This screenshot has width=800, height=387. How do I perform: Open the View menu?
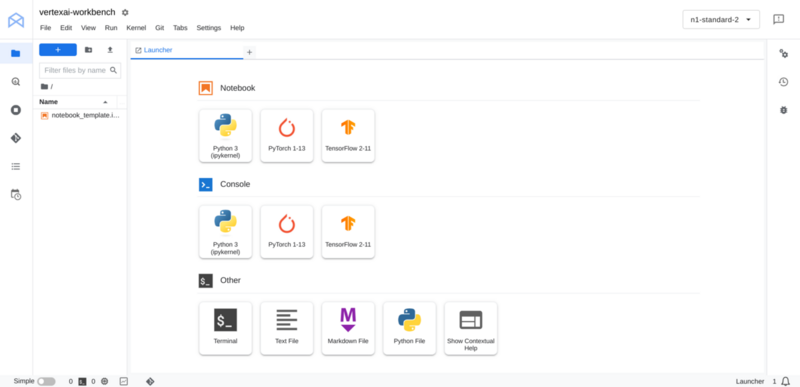pyautogui.click(x=88, y=28)
